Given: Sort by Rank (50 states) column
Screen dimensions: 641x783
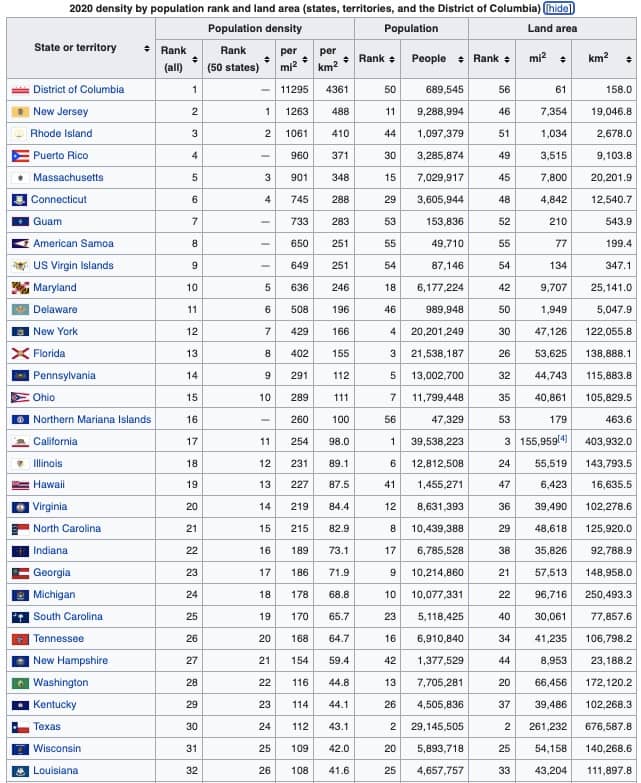Looking at the screenshot, I should (267, 59).
